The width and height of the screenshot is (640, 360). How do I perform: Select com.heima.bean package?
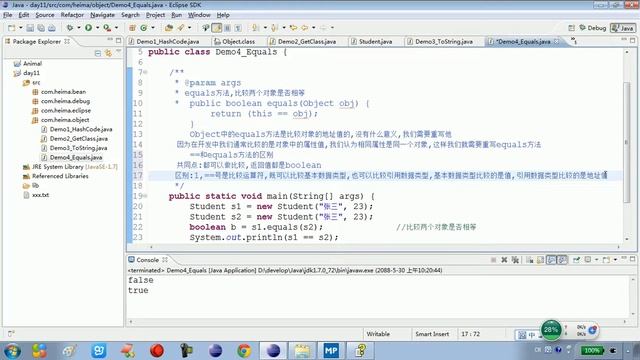pos(59,92)
